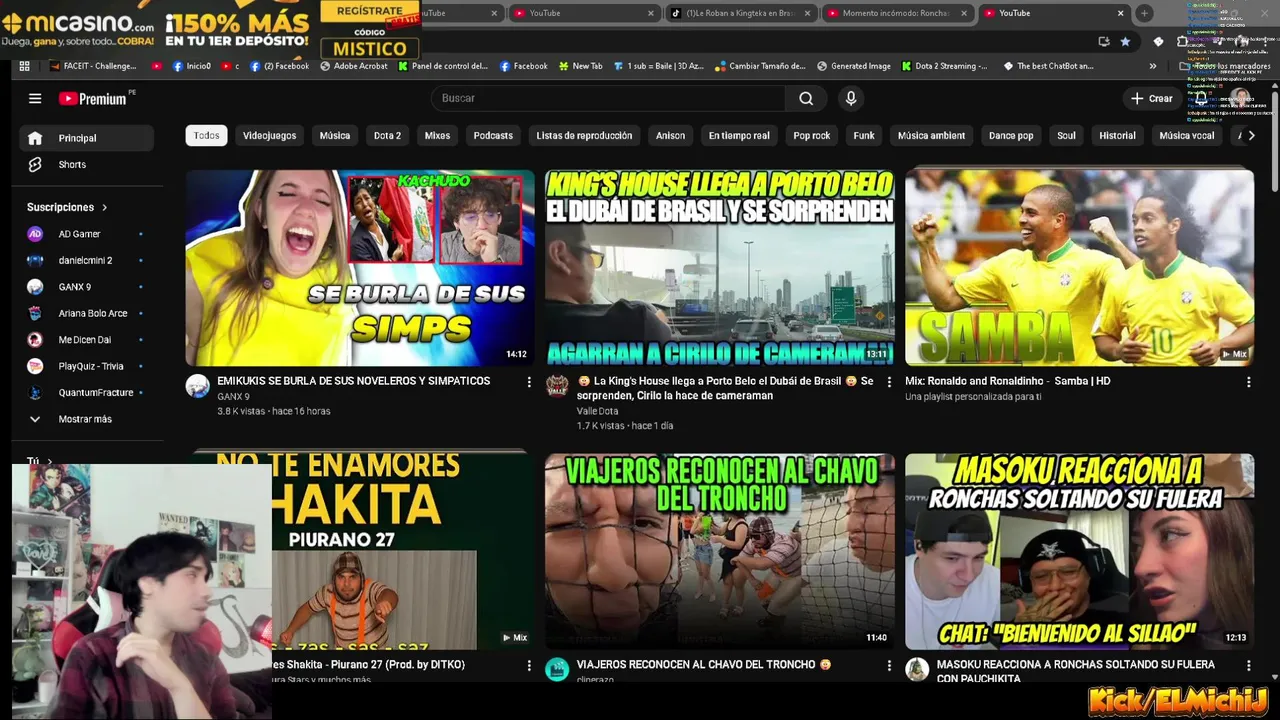
Task: Click the install app icon in address bar
Action: pos(1103,41)
